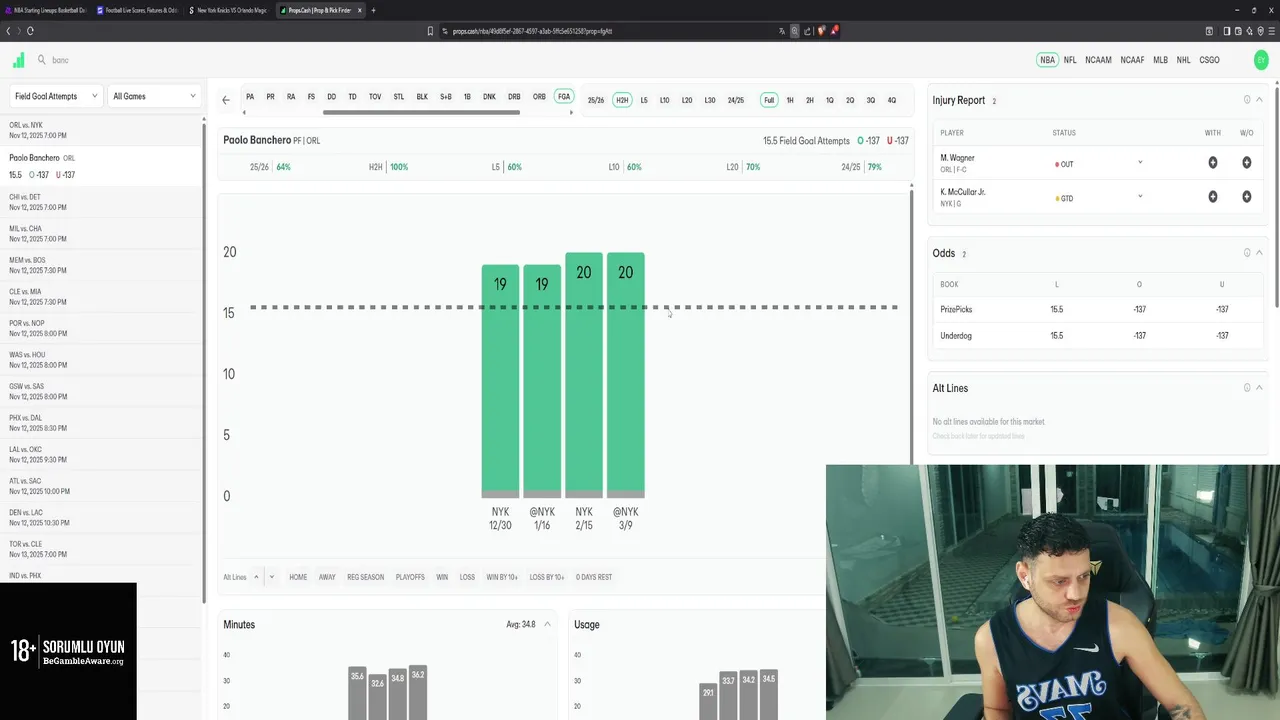Viewport: 1280px width, 720px height.
Task: Toggle the AWAY game filter
Action: tap(327, 577)
